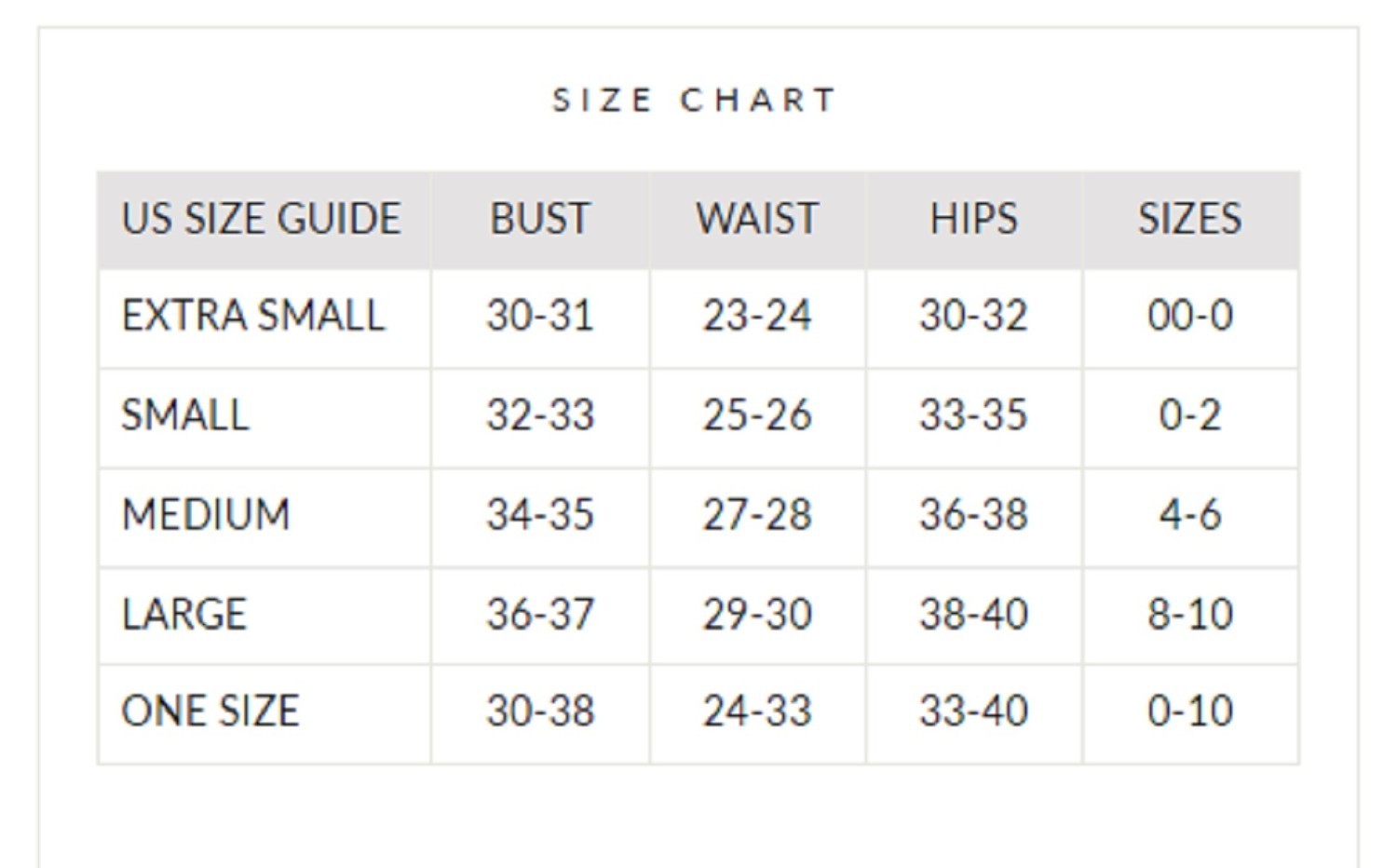Click the Medium hips value 36-38
The width and height of the screenshot is (1397, 868).
pos(973,515)
